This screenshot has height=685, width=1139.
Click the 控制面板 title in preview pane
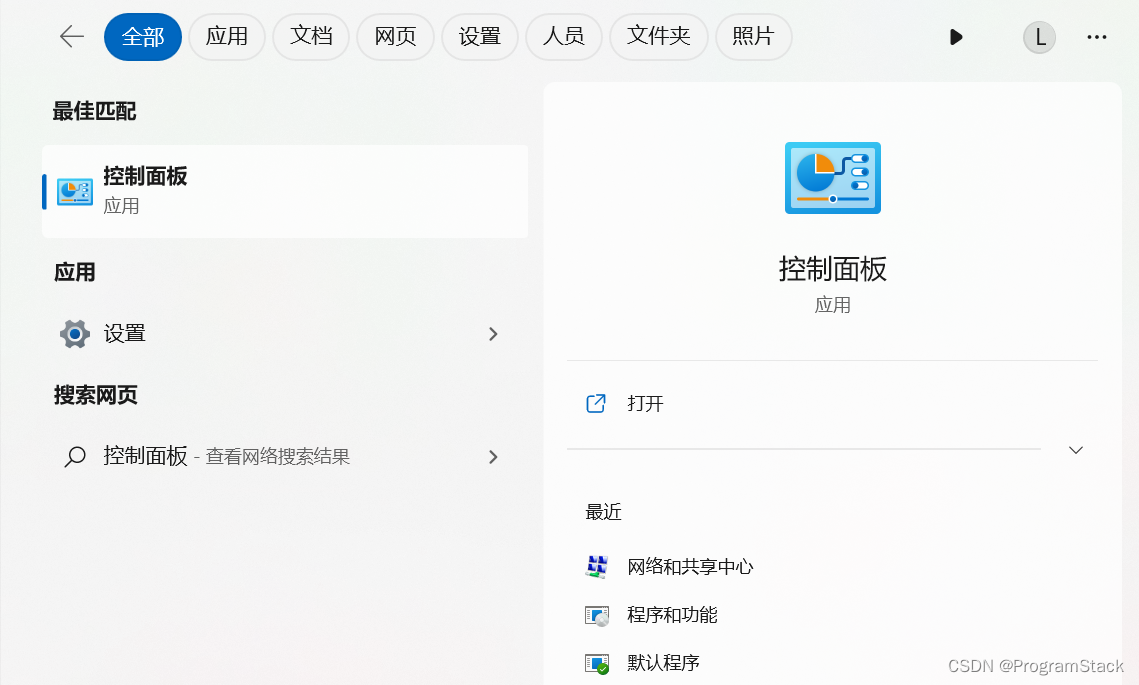point(832,269)
